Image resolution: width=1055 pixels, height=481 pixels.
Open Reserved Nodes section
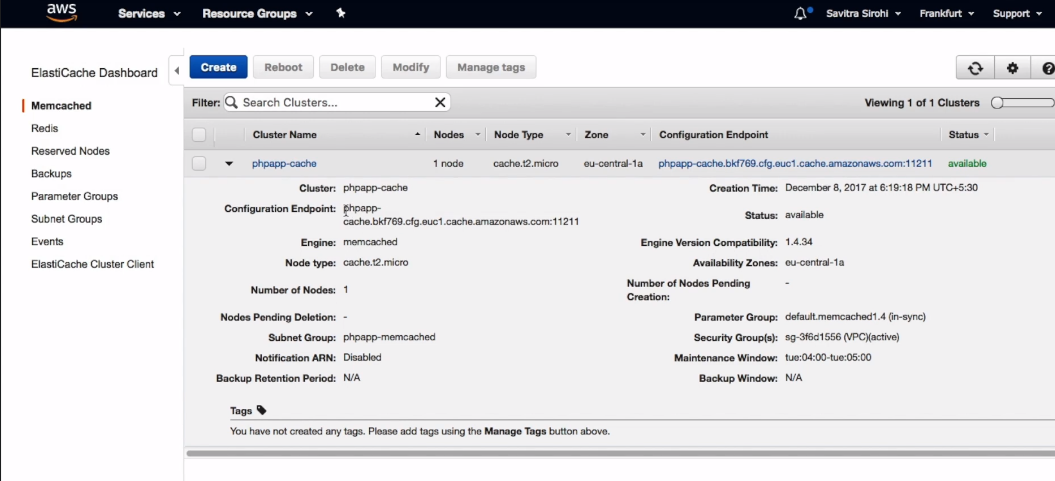tap(70, 151)
